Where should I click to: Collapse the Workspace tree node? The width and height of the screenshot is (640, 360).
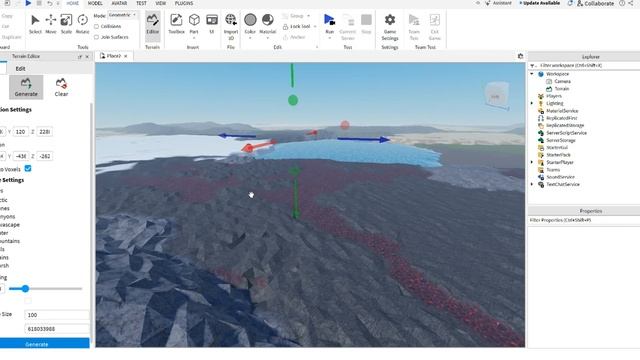click(x=532, y=74)
